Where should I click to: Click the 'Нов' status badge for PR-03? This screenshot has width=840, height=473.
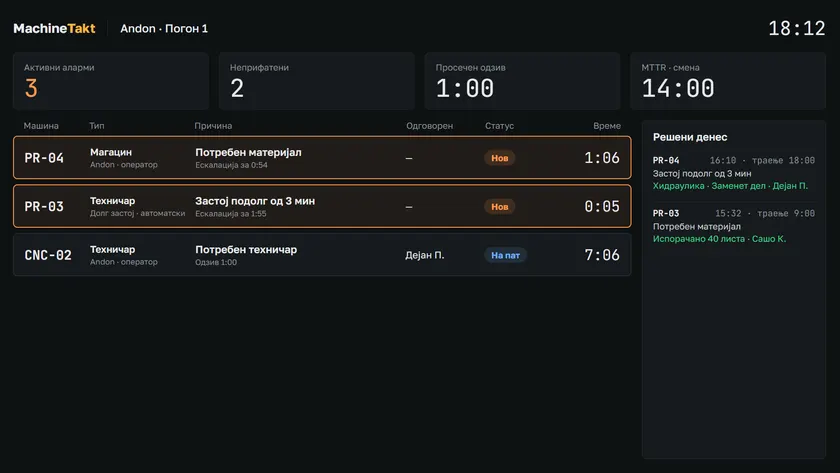499,207
